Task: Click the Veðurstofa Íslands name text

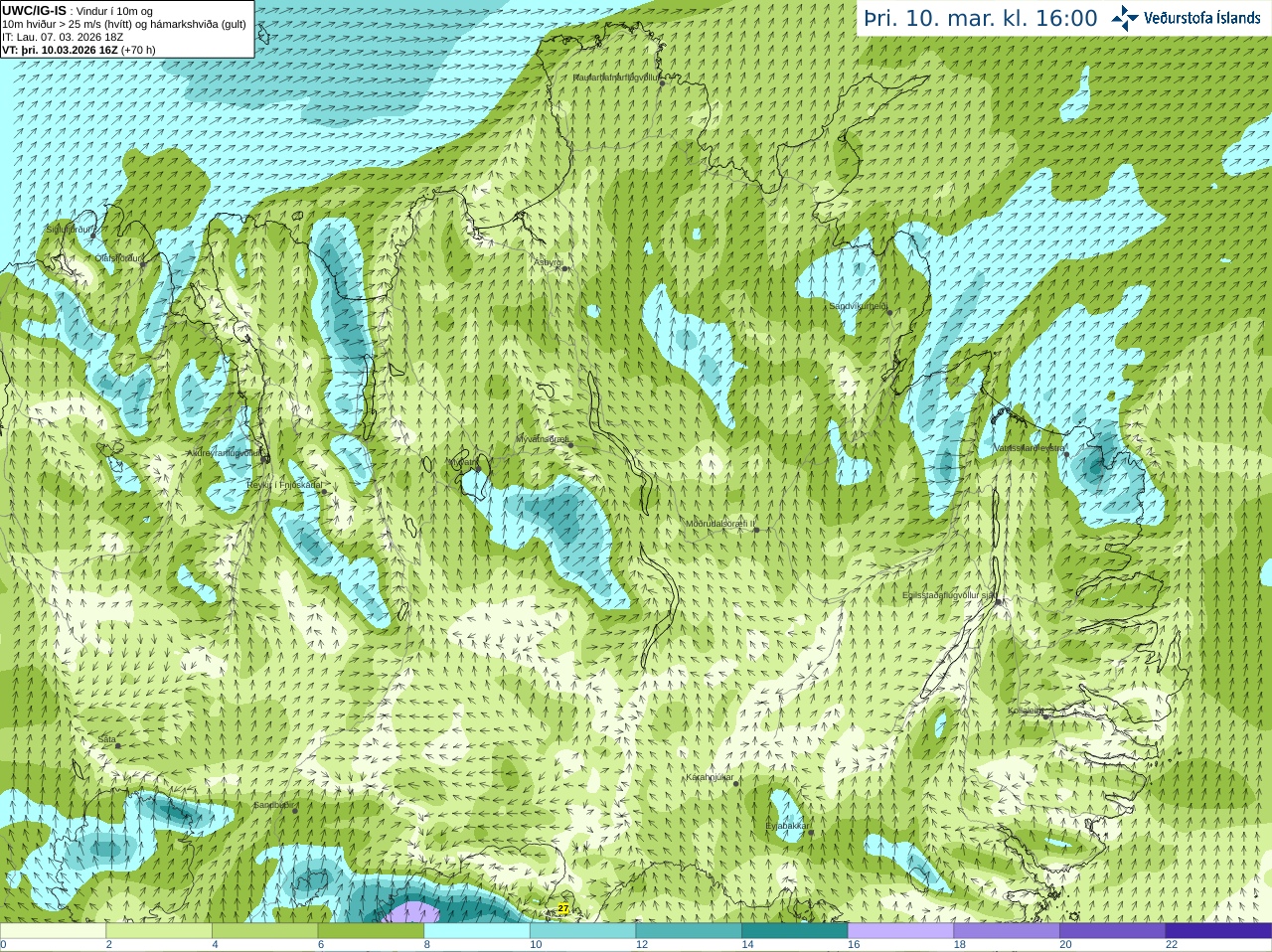Action: click(x=1202, y=18)
